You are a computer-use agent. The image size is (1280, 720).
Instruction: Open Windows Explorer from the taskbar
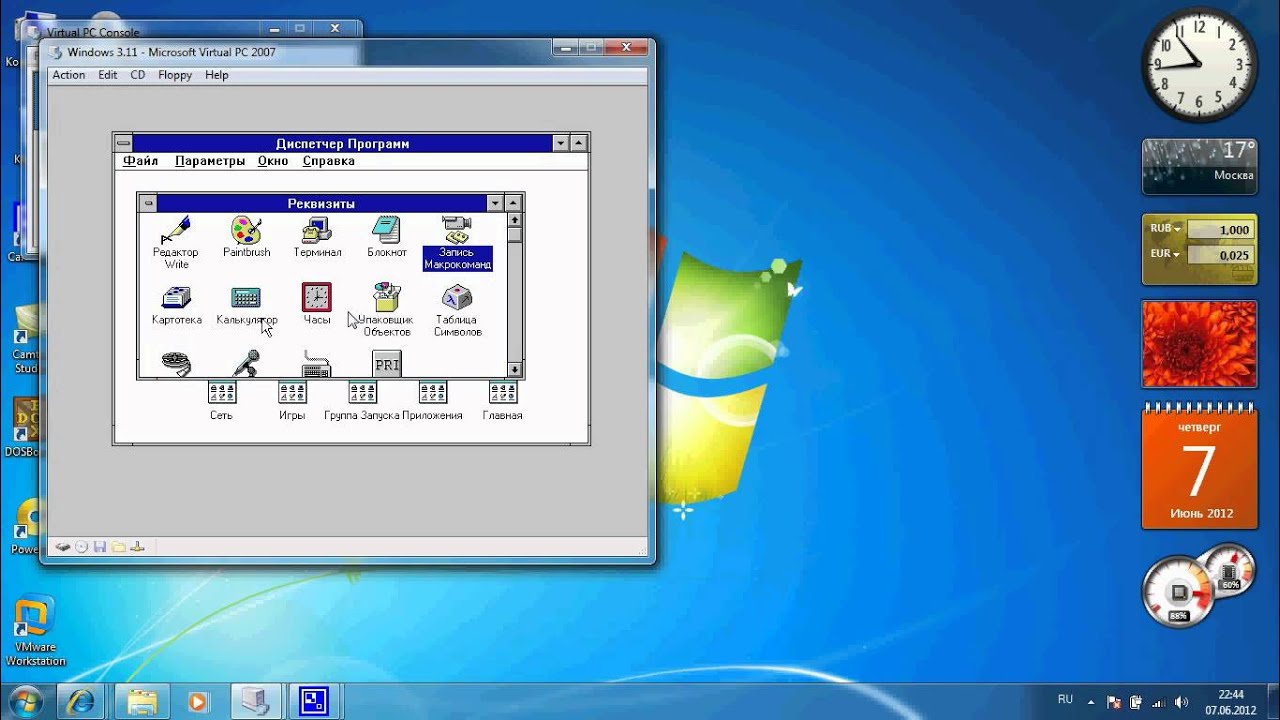click(141, 701)
